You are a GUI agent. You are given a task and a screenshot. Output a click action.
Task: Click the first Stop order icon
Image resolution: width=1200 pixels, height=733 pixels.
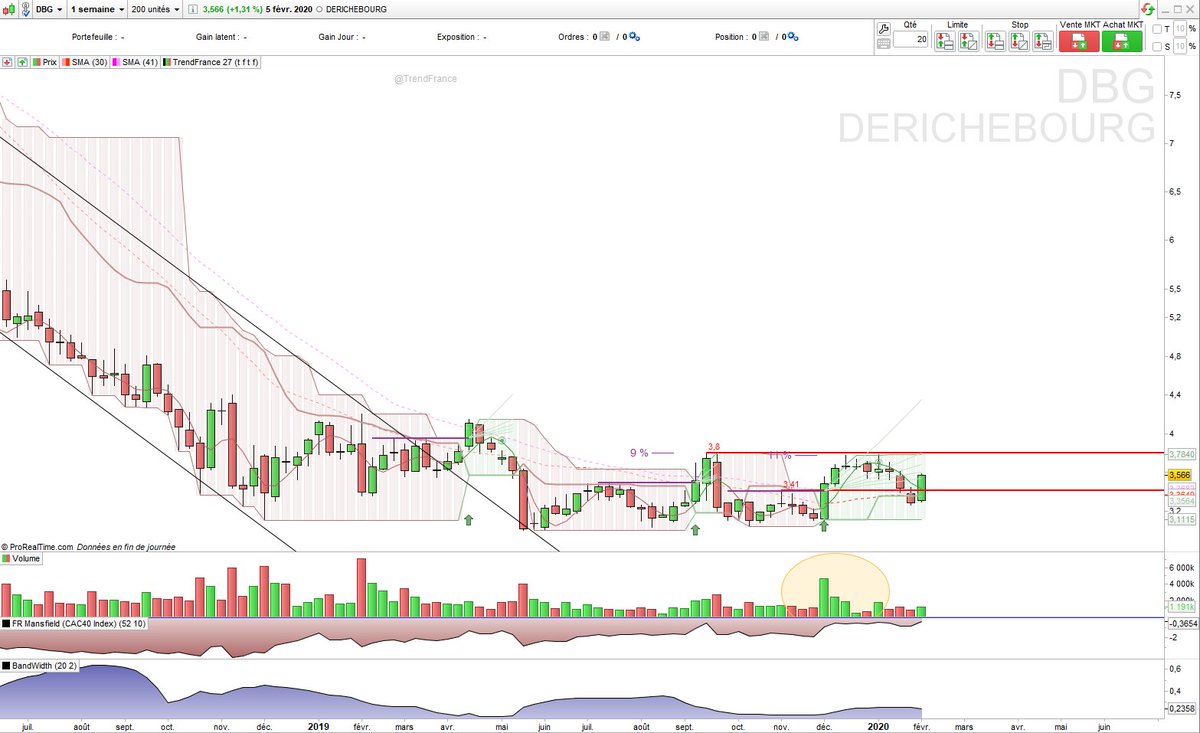pos(995,41)
